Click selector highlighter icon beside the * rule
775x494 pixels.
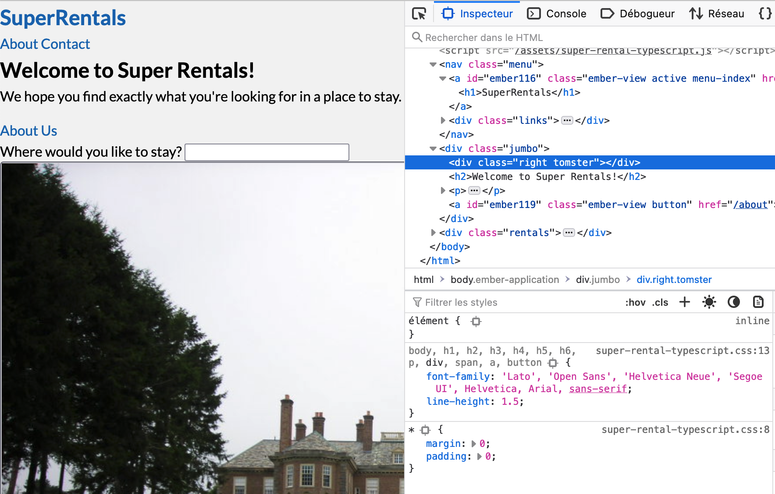pos(425,429)
